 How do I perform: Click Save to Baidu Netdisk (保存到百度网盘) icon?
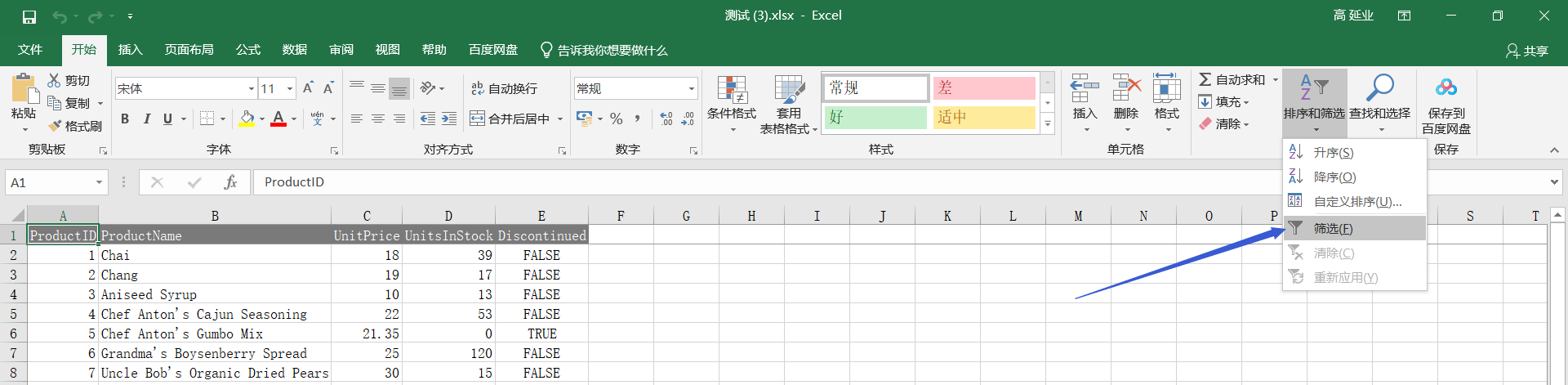[x=1446, y=88]
